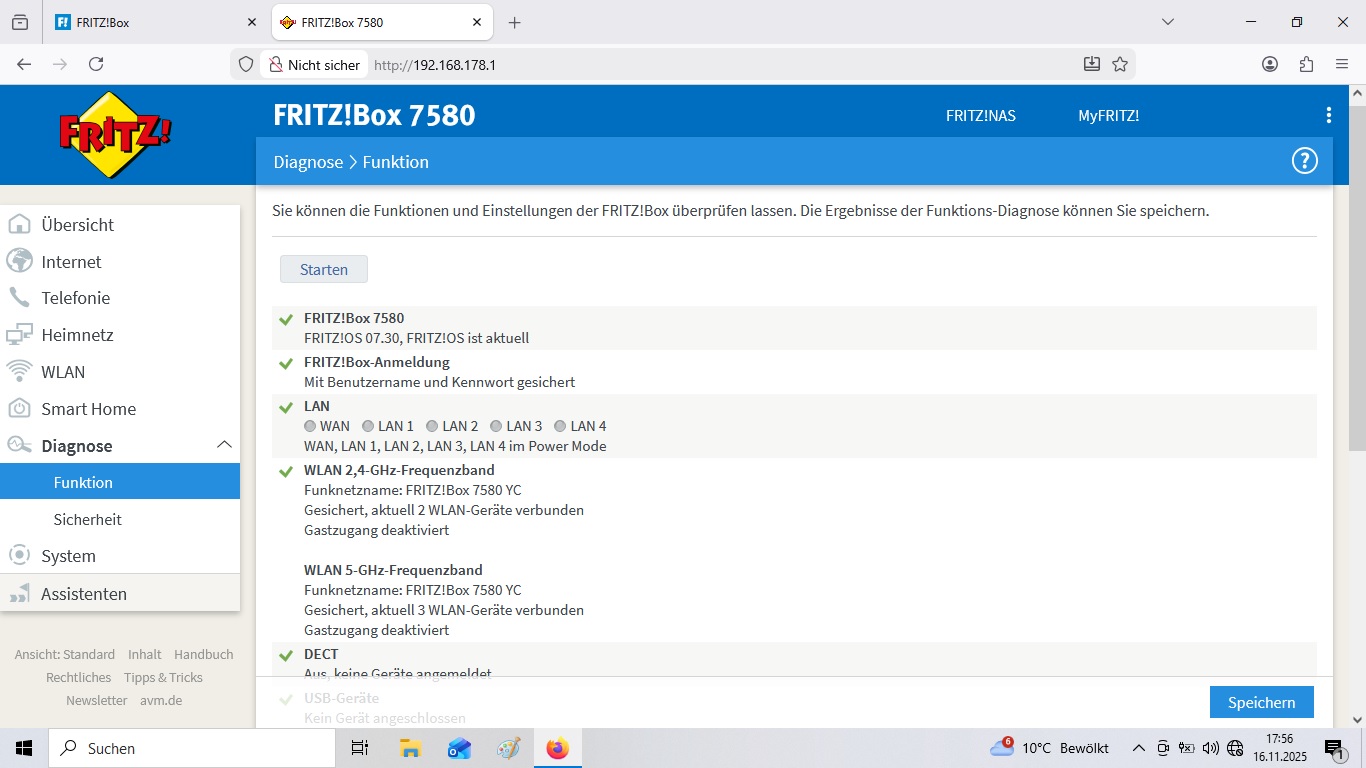The height and width of the screenshot is (768, 1366).
Task: Open the notification center icon
Action: pyautogui.click(x=1334, y=748)
